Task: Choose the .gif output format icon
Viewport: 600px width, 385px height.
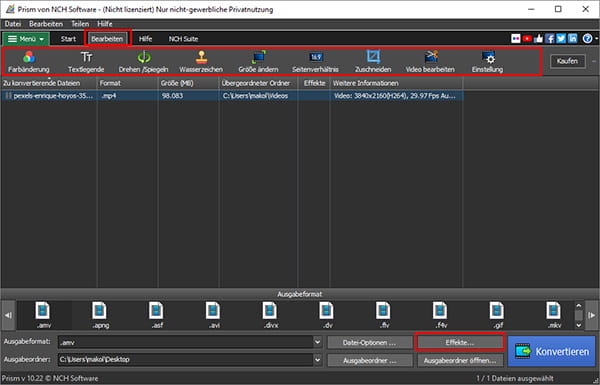Action: [497, 315]
